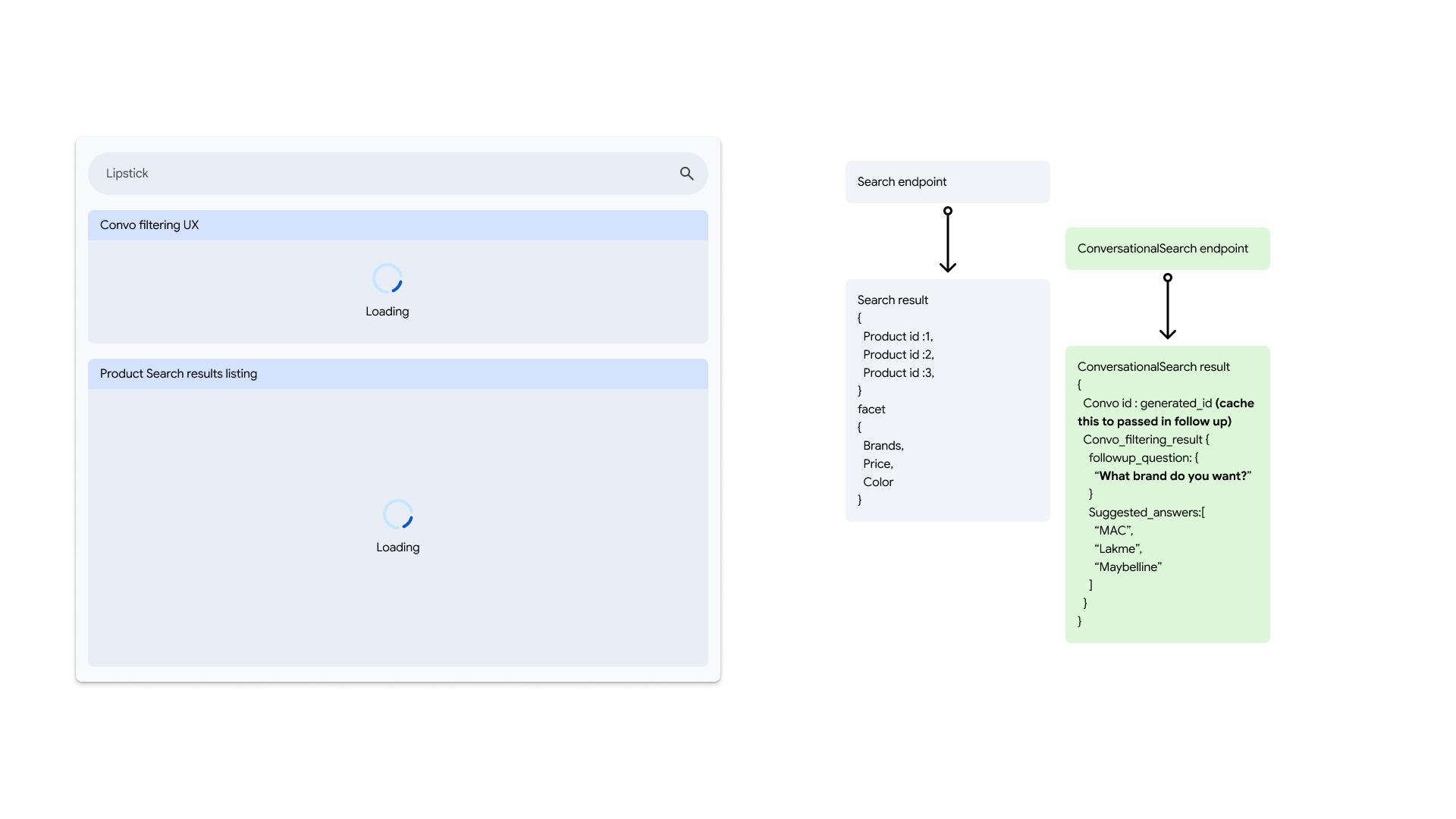Select the "MAC" suggested answer
Screen dimensions: 1456x819
pos(1113,531)
